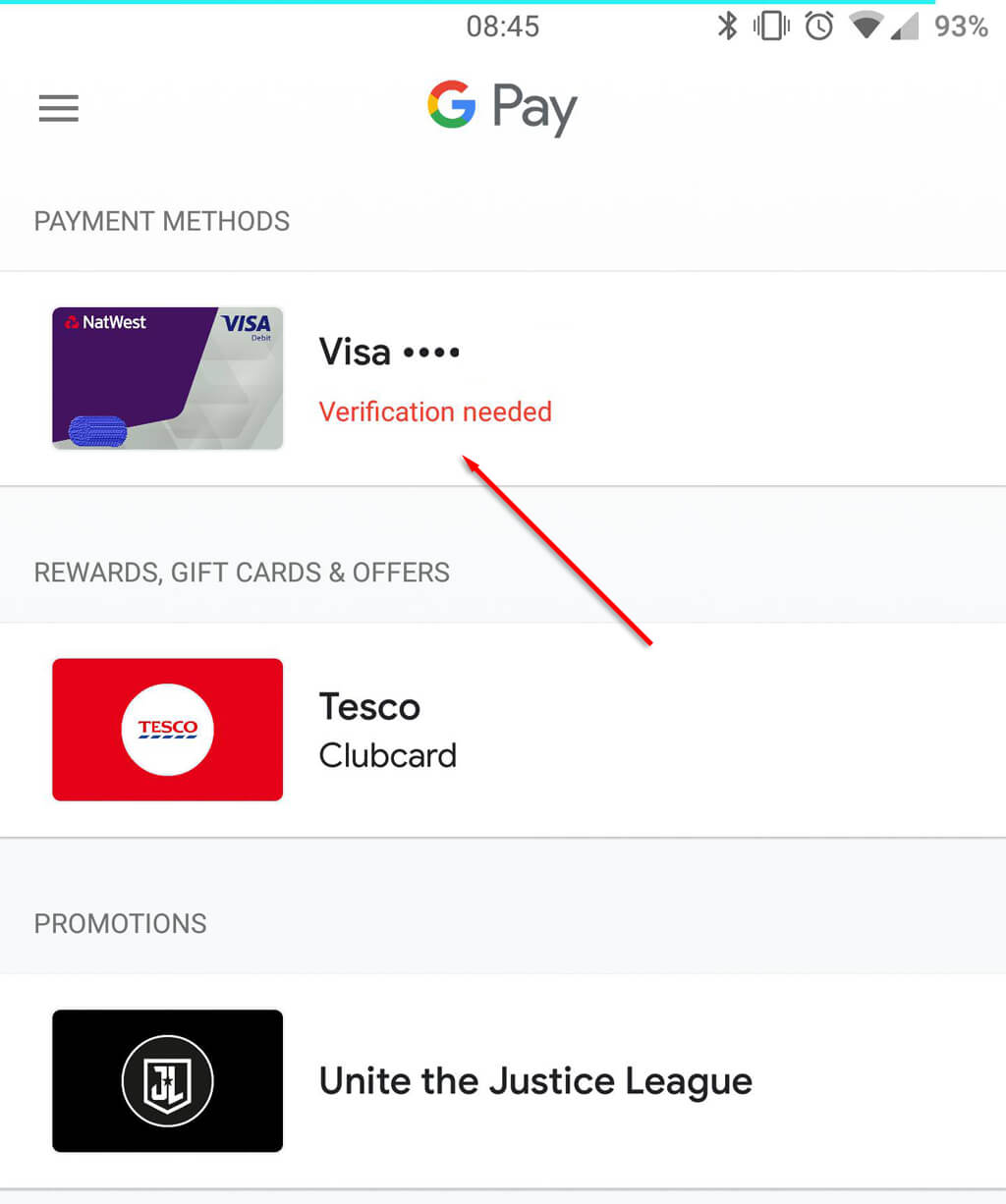The image size is (1006, 1204).
Task: Open the hamburger navigation menu
Action: 59,108
